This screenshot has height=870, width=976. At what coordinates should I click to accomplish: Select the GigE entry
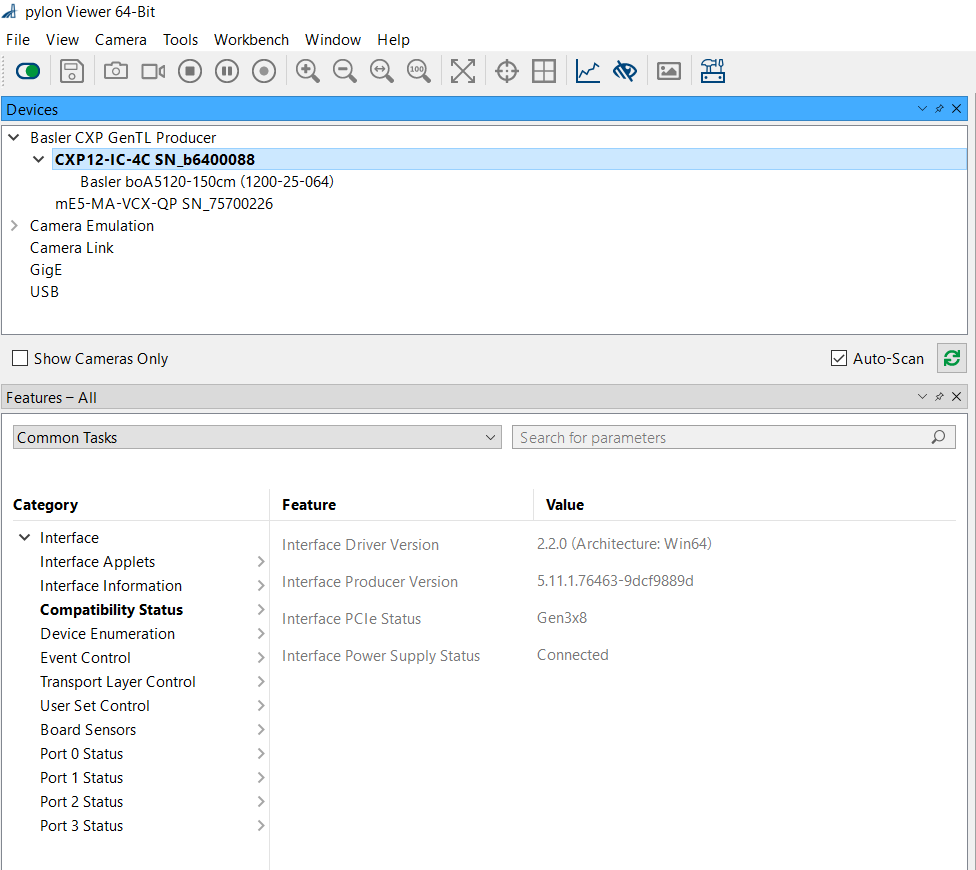[x=46, y=269]
